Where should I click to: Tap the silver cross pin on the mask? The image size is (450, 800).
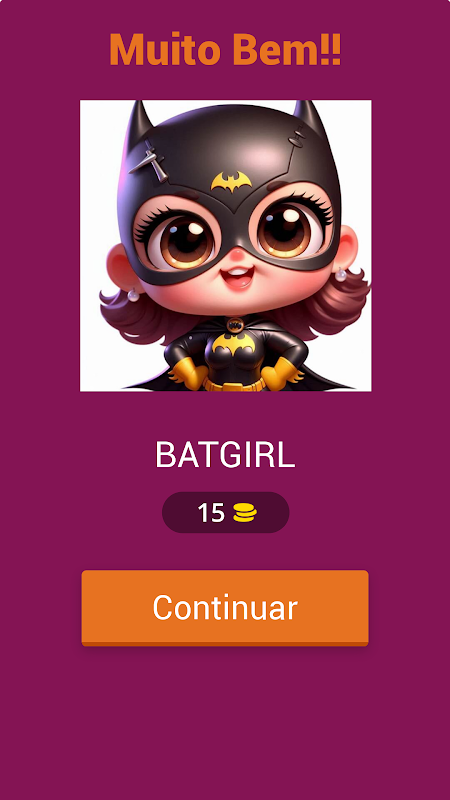click(149, 163)
